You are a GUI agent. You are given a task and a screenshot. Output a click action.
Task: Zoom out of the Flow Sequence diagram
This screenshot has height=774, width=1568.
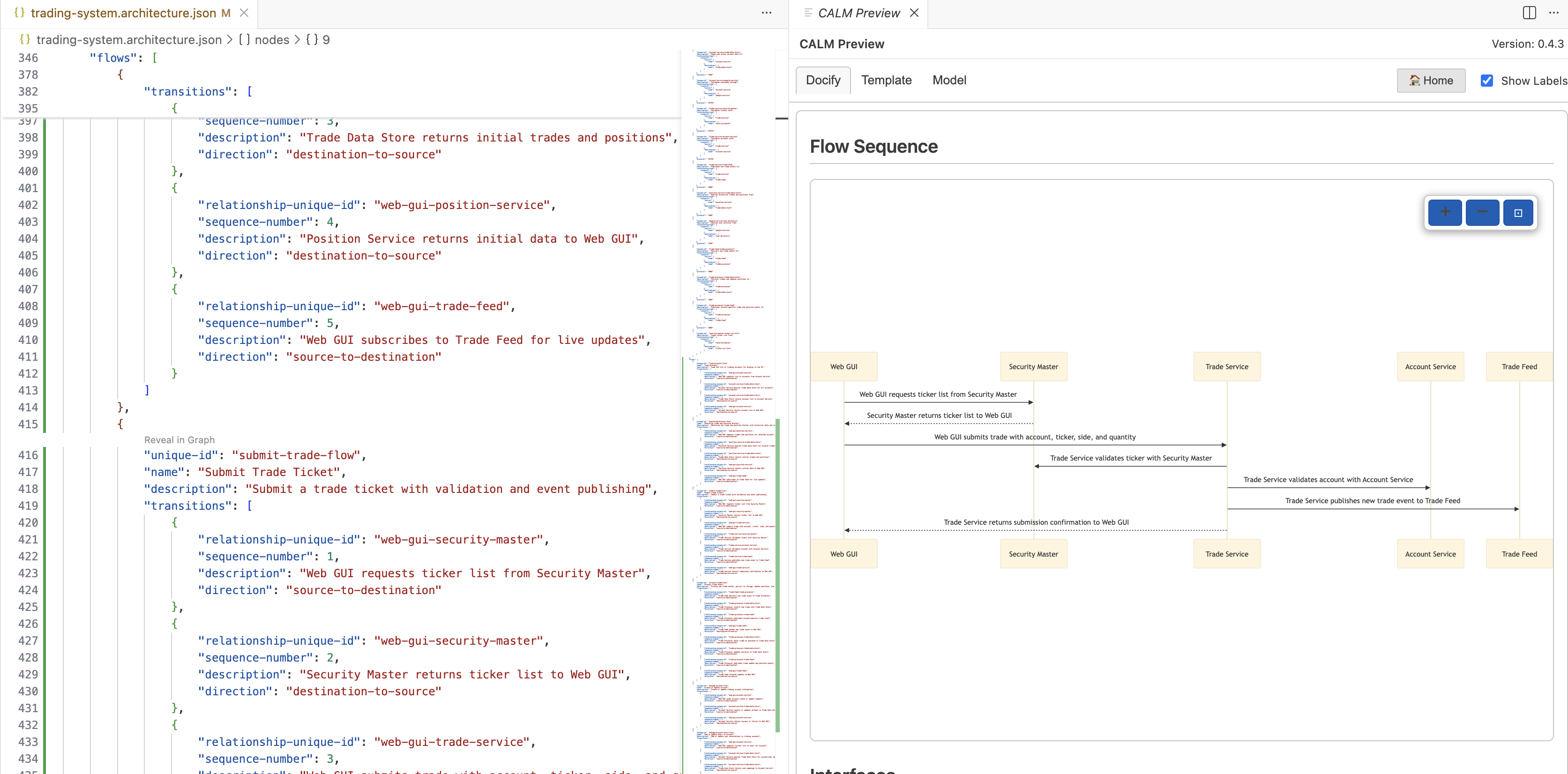click(x=1482, y=212)
